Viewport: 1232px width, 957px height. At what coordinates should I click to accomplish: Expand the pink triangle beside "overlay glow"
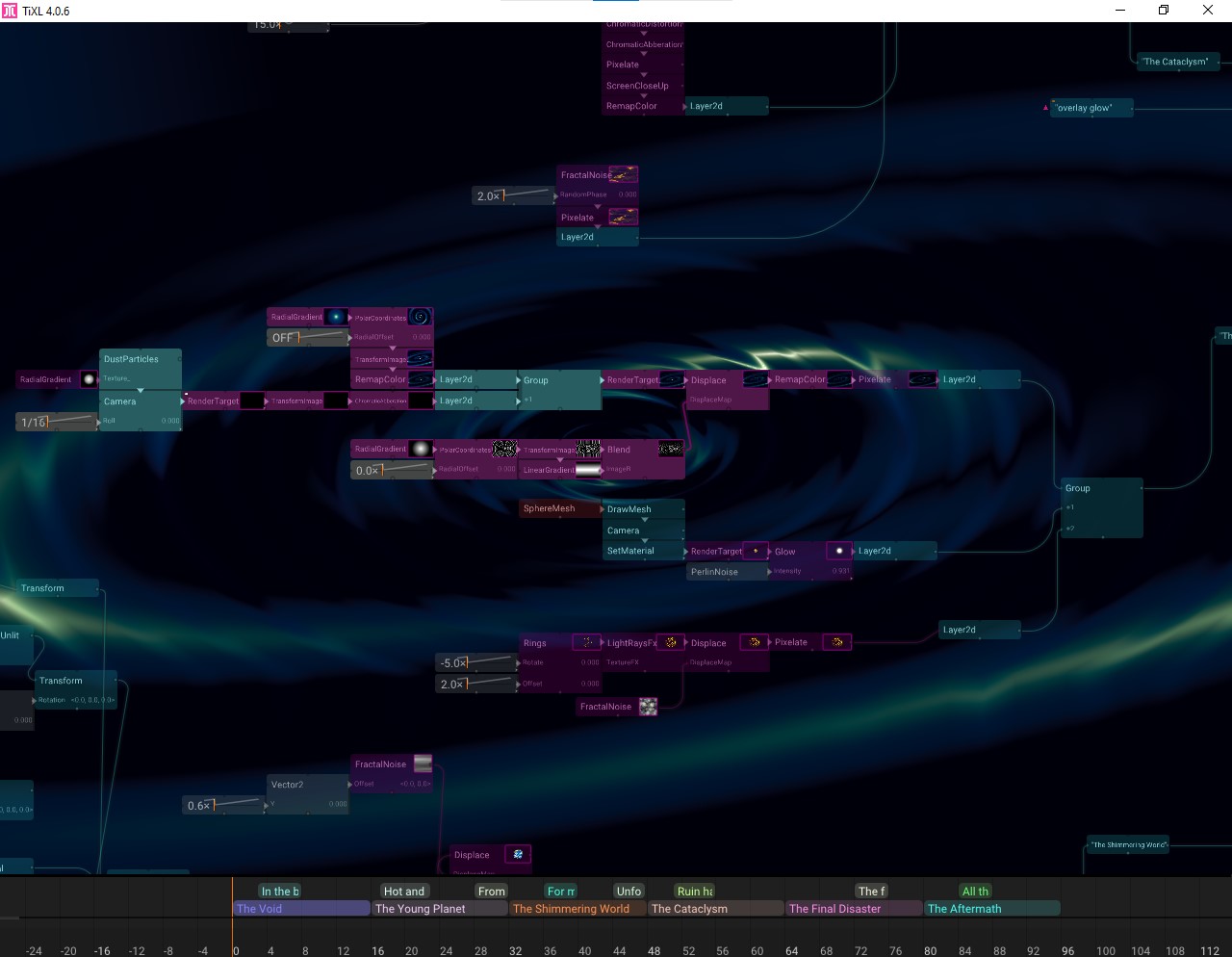(x=1045, y=108)
